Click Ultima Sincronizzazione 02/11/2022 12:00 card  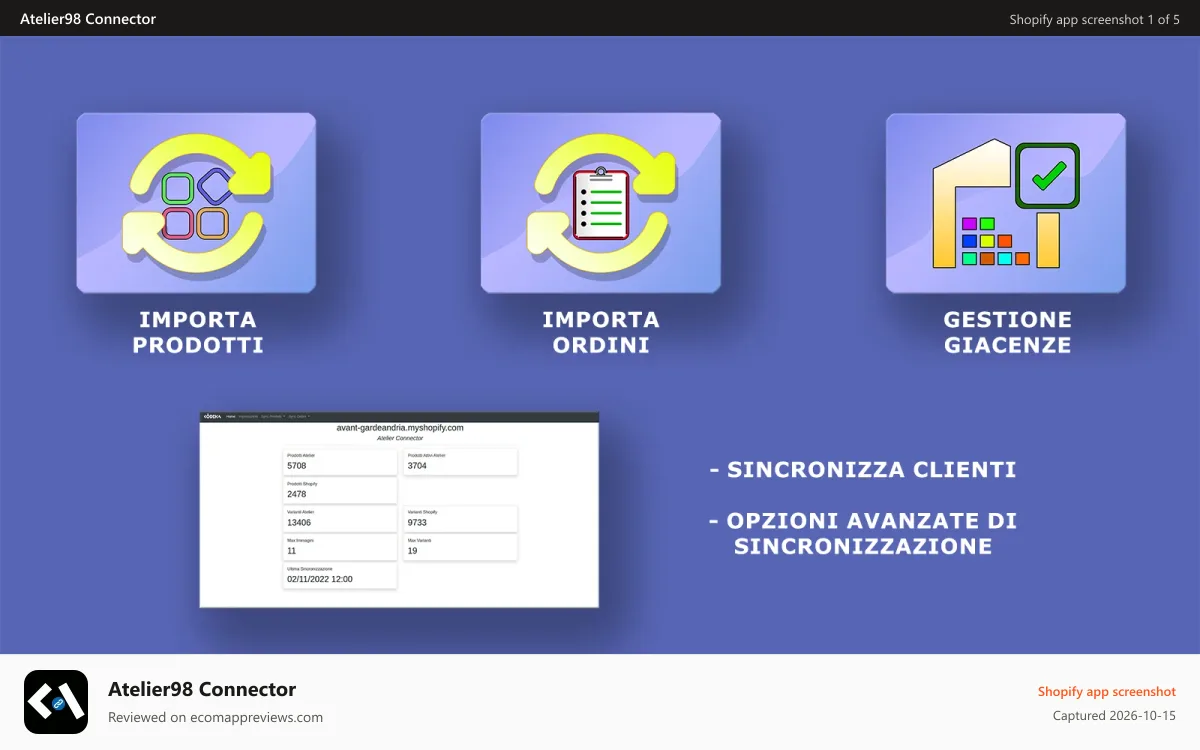[x=340, y=575]
